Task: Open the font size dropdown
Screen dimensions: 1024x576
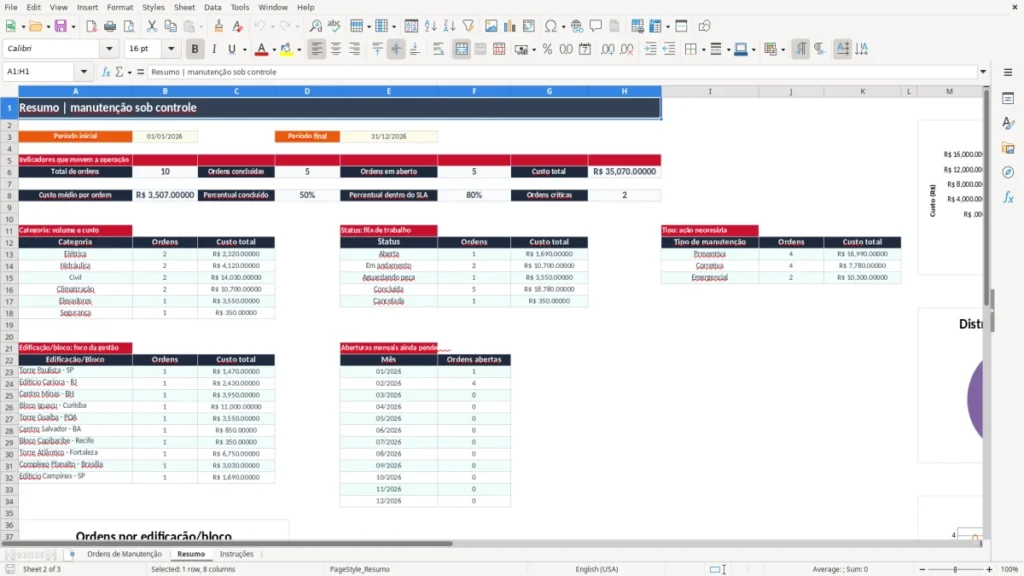Action: 171,48
